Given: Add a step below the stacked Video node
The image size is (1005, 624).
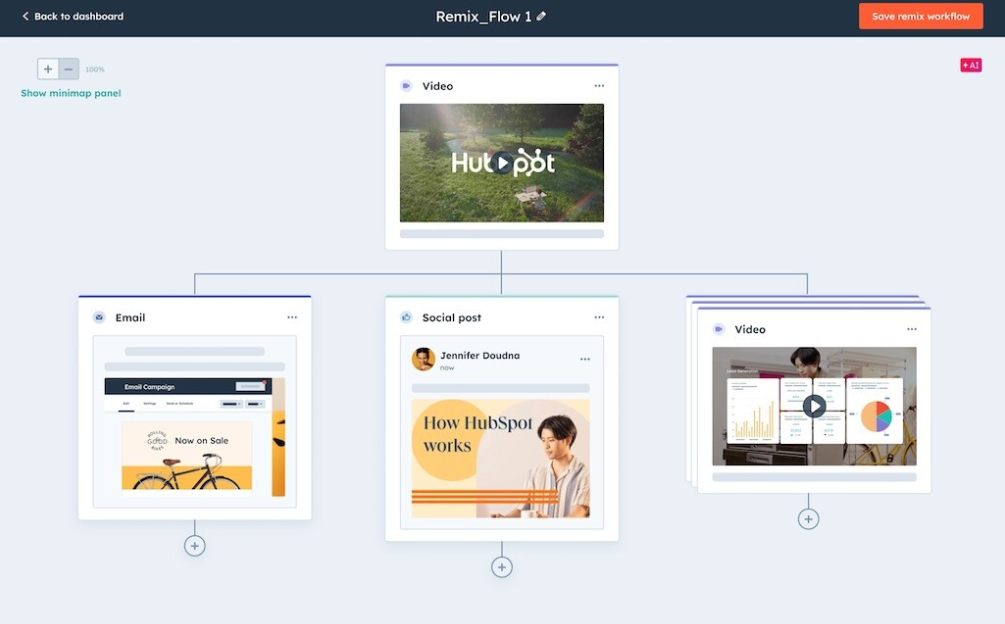Looking at the screenshot, I should (808, 517).
